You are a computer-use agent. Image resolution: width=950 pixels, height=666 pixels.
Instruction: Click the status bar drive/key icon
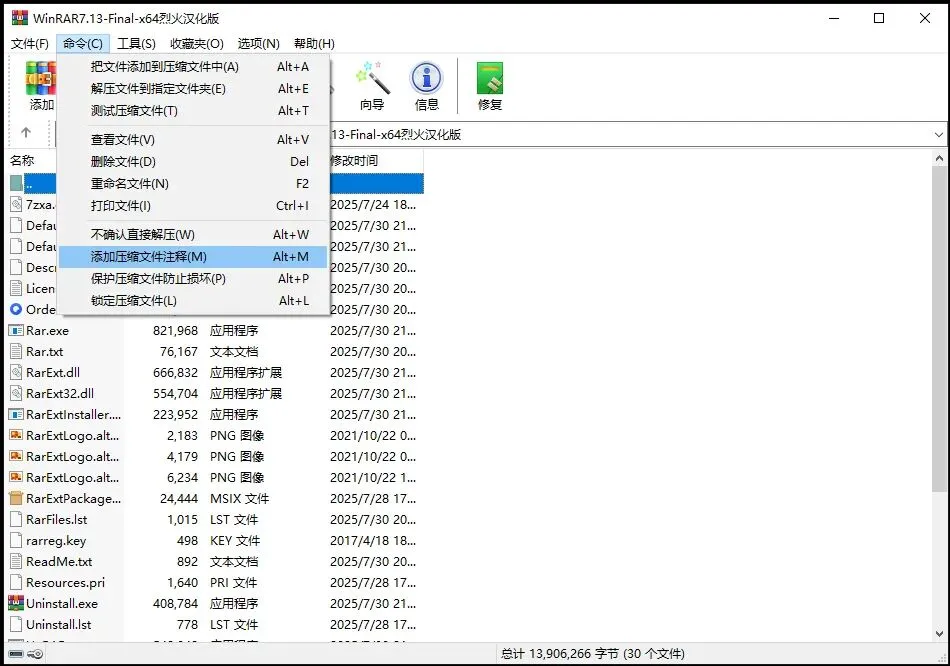pos(25,653)
